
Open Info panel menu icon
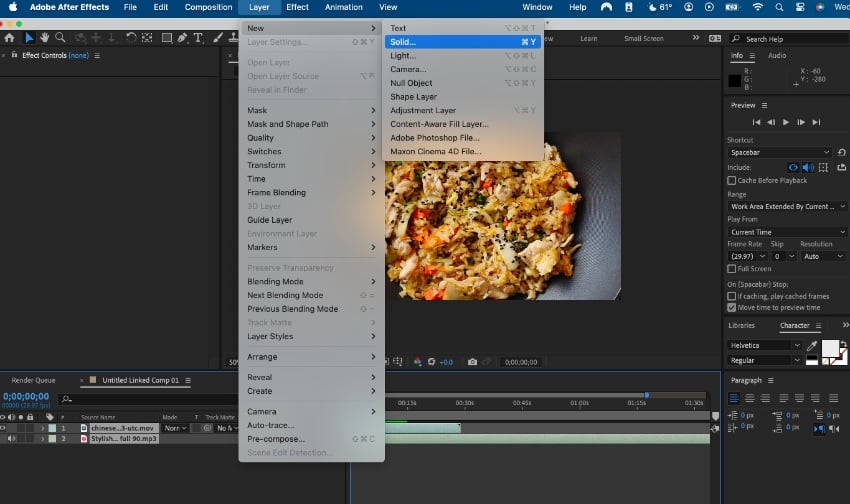coord(752,56)
